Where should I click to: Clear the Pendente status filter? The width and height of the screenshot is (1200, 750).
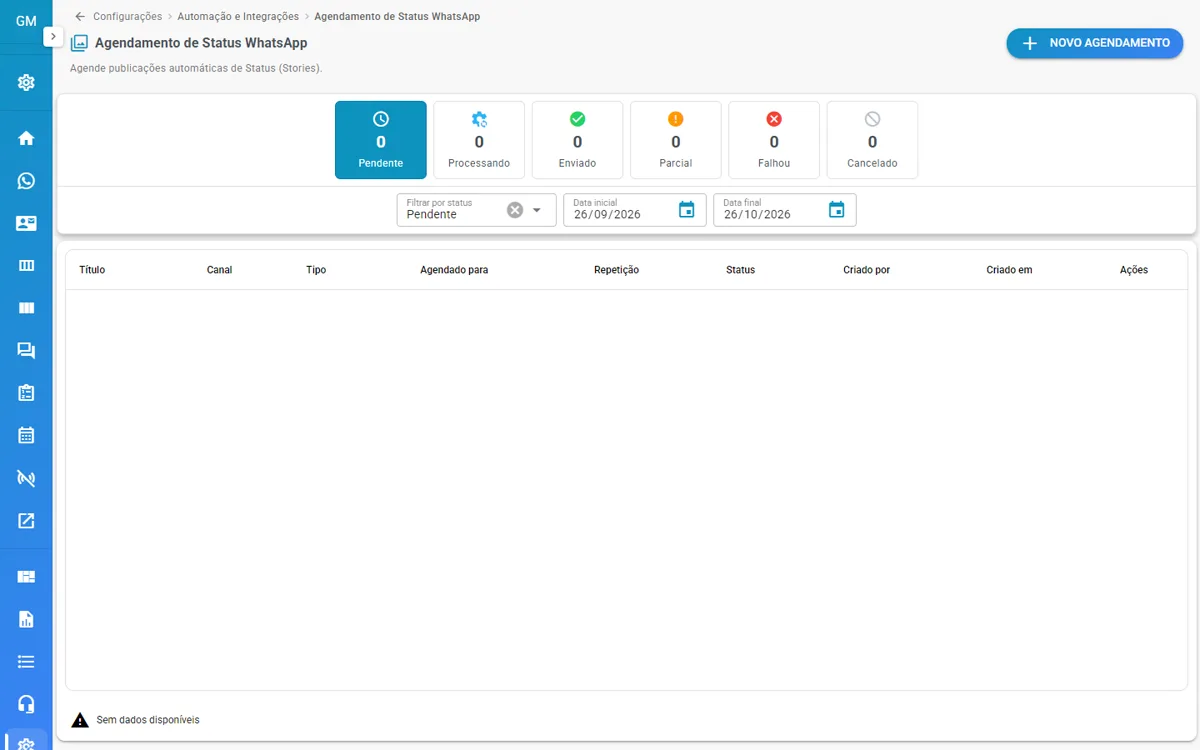coord(514,210)
